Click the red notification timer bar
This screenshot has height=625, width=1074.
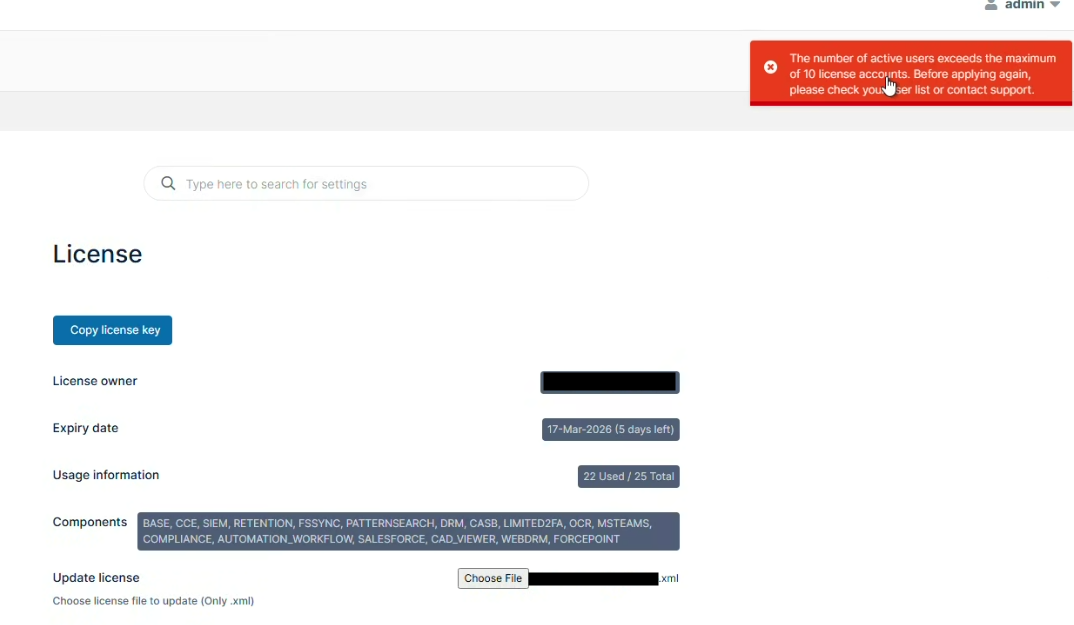(x=910, y=103)
